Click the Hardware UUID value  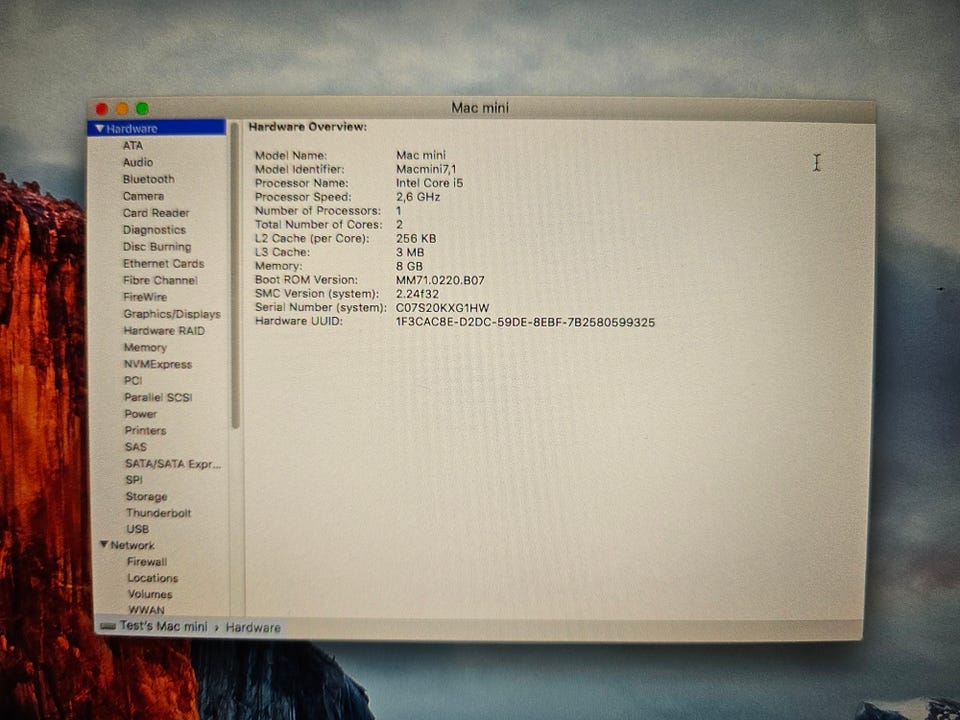pyautogui.click(x=525, y=322)
